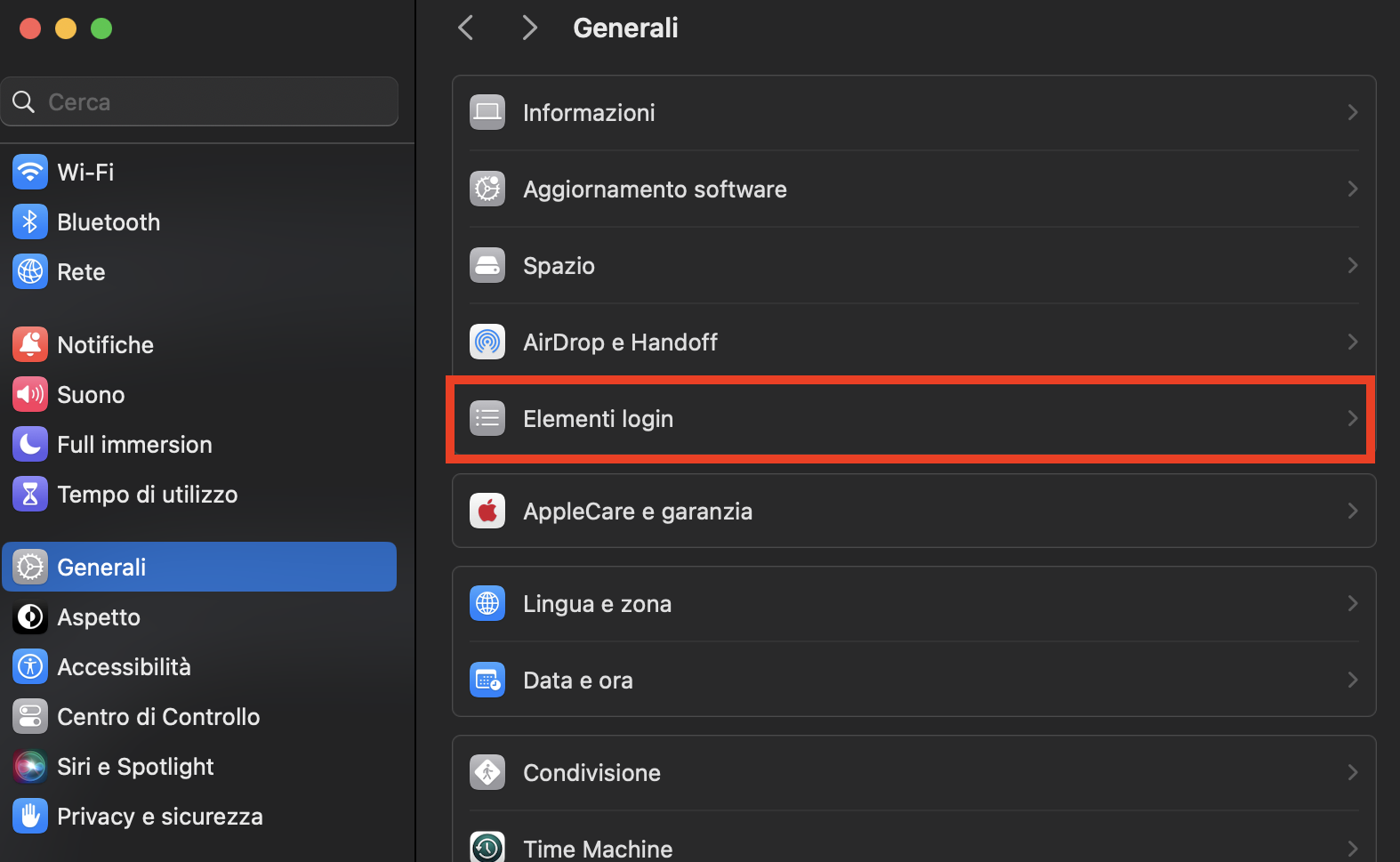This screenshot has width=1400, height=862.
Task: Click the Centro di Controllo icon
Action: point(30,716)
